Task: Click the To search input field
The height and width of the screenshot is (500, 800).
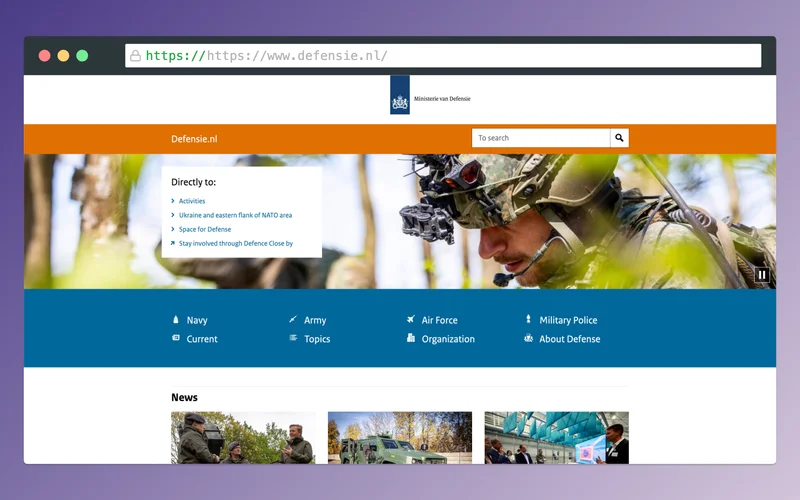Action: click(x=541, y=138)
